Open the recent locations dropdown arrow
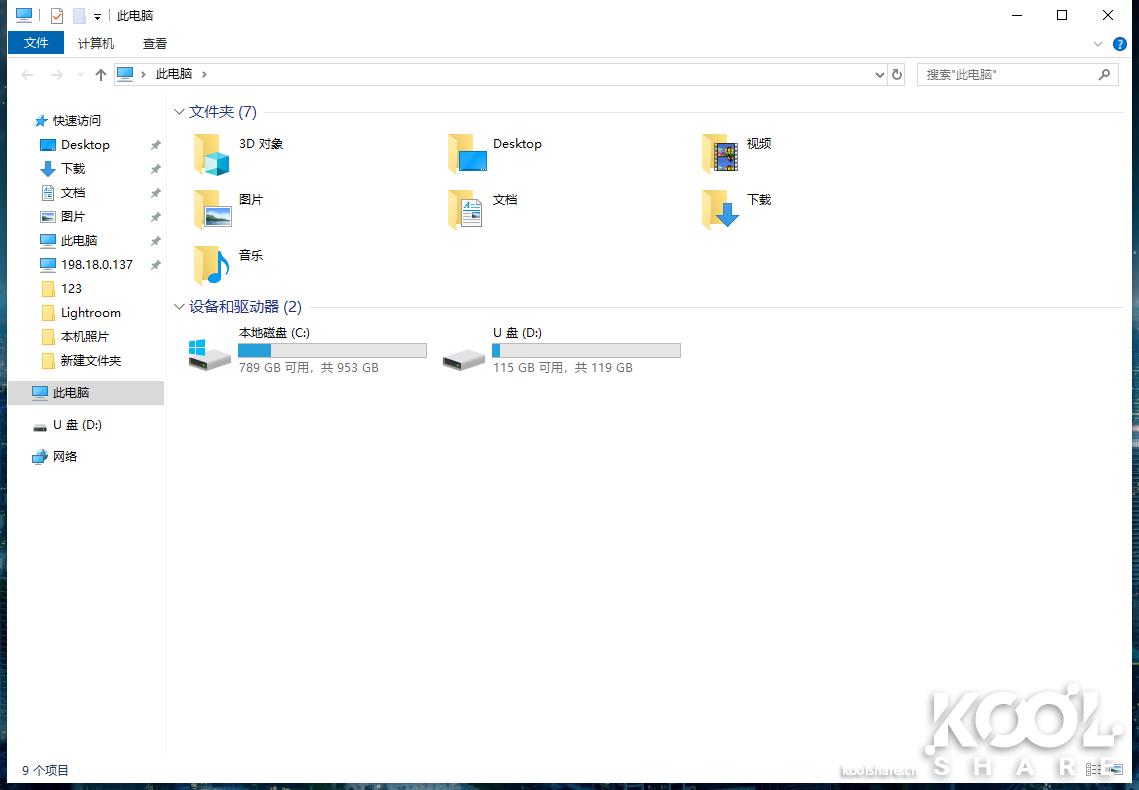 [x=80, y=75]
